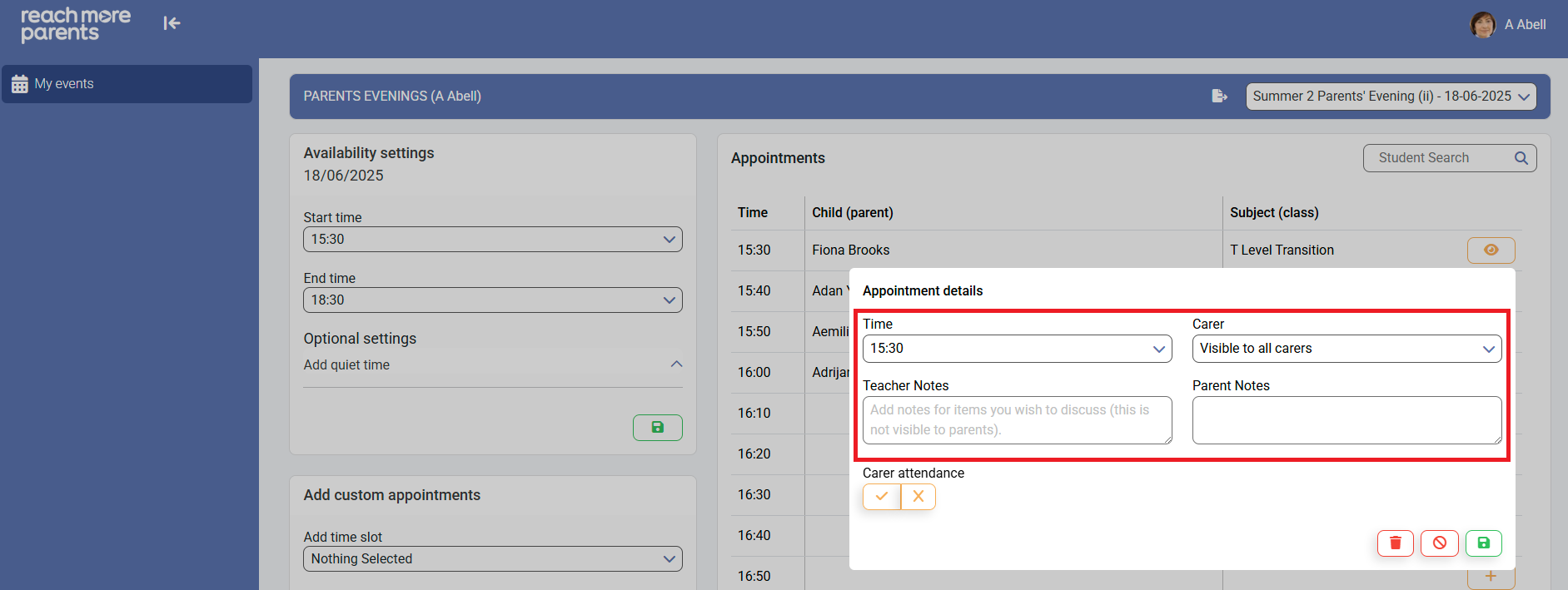
Task: Add appointment with plus button at 16:50
Action: 1491,577
